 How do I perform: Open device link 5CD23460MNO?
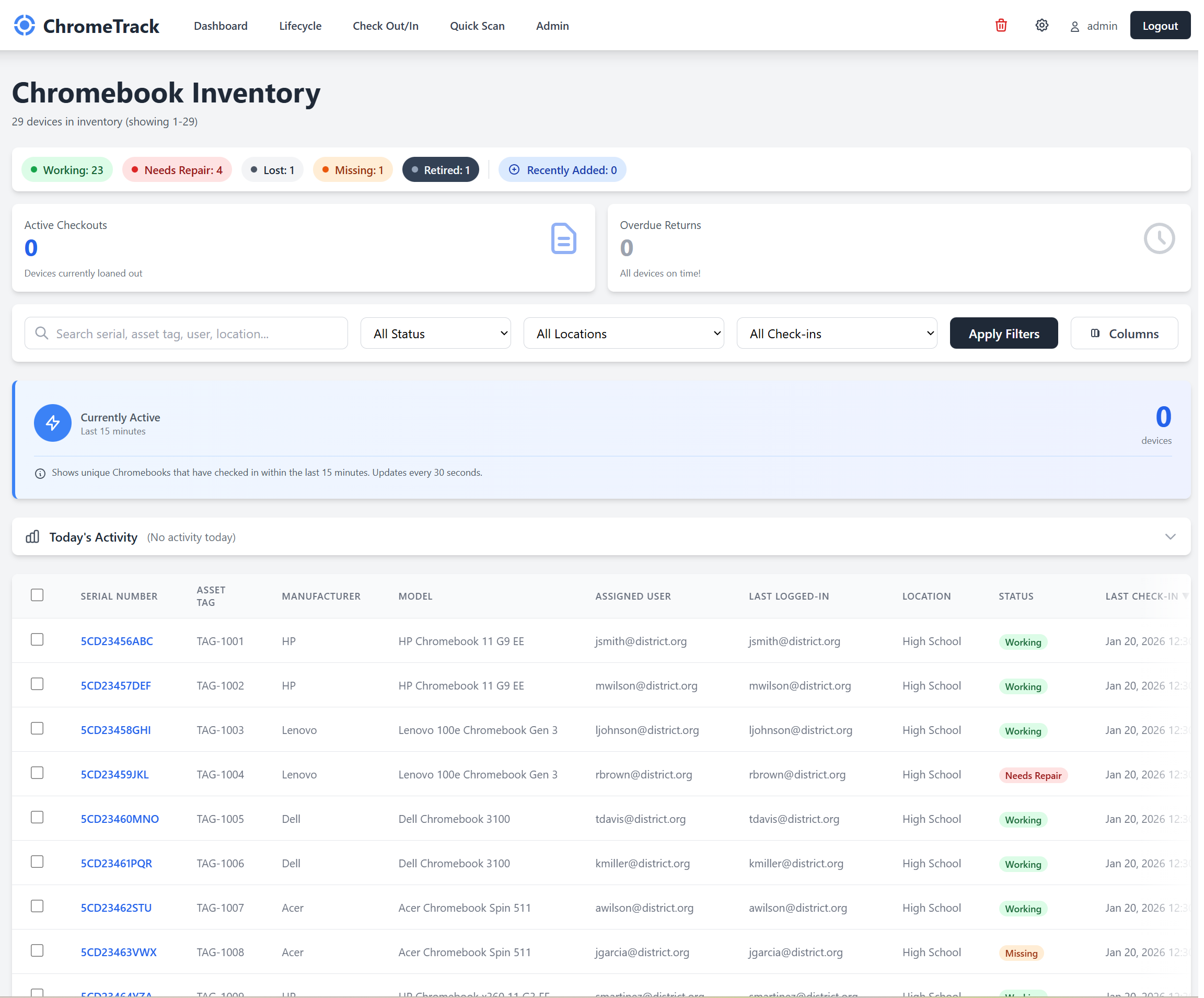(x=120, y=819)
